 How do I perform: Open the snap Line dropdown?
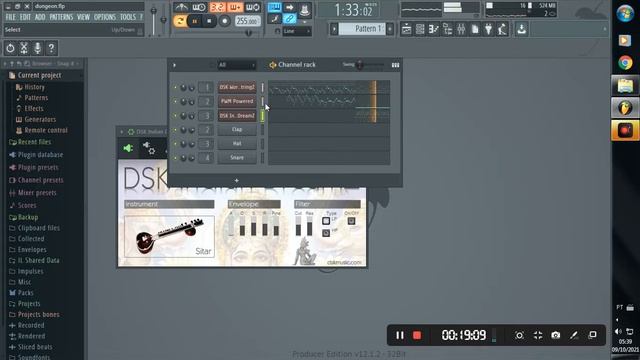[x=297, y=31]
